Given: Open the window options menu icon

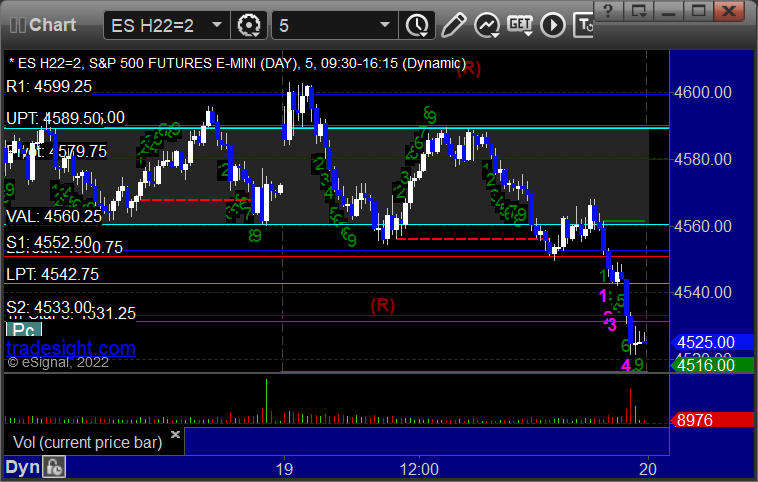Looking at the screenshot, I should point(638,11).
